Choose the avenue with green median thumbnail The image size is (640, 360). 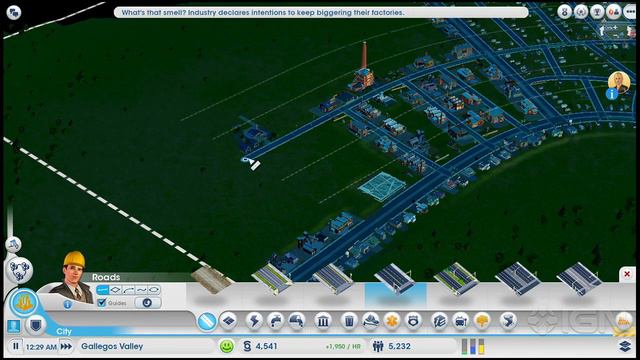pos(456,278)
